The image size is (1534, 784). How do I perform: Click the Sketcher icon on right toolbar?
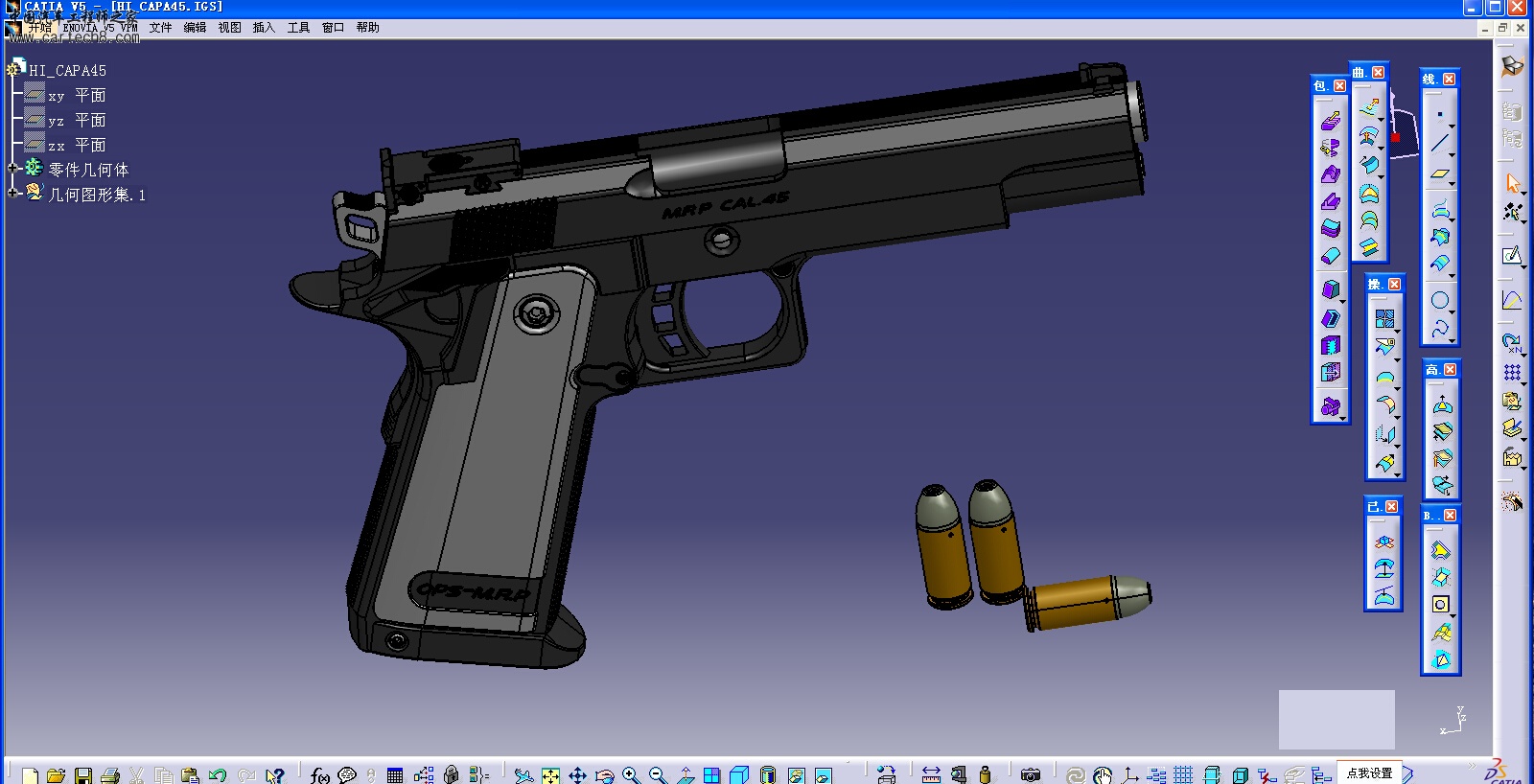1512,255
